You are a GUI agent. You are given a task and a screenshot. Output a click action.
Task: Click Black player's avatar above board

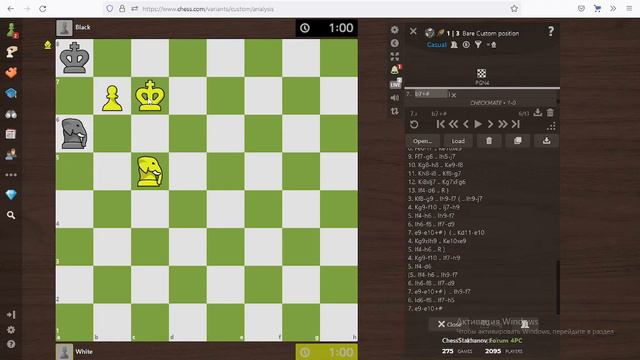click(x=64, y=28)
